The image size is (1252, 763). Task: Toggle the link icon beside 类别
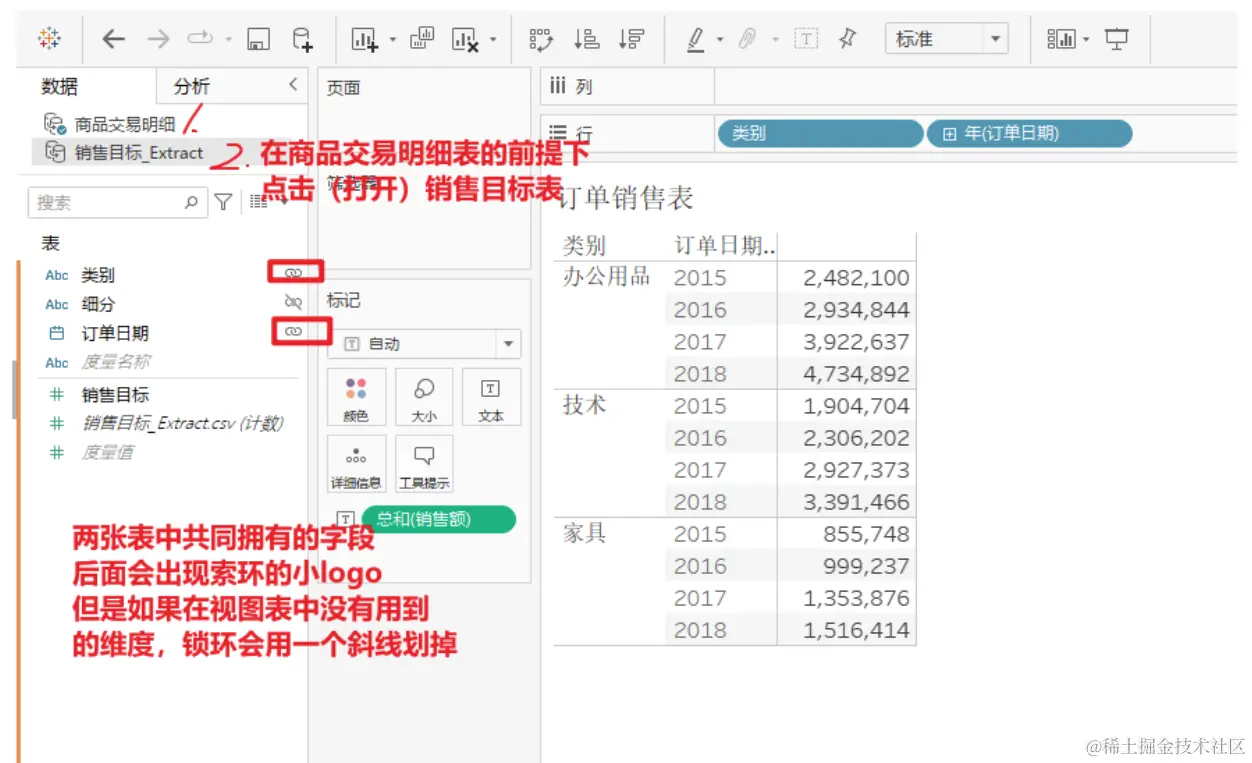click(x=293, y=273)
